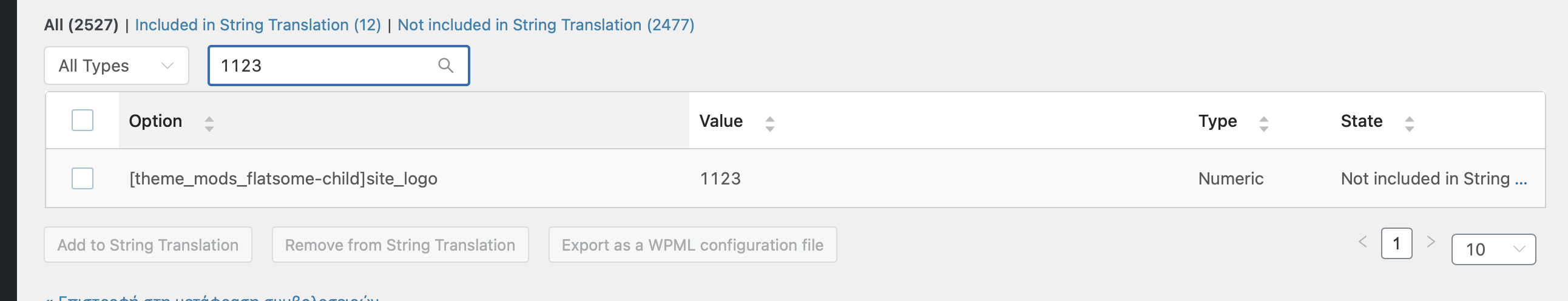Click Remove from String Translation button
The height and width of the screenshot is (301, 1568).
pos(400,245)
